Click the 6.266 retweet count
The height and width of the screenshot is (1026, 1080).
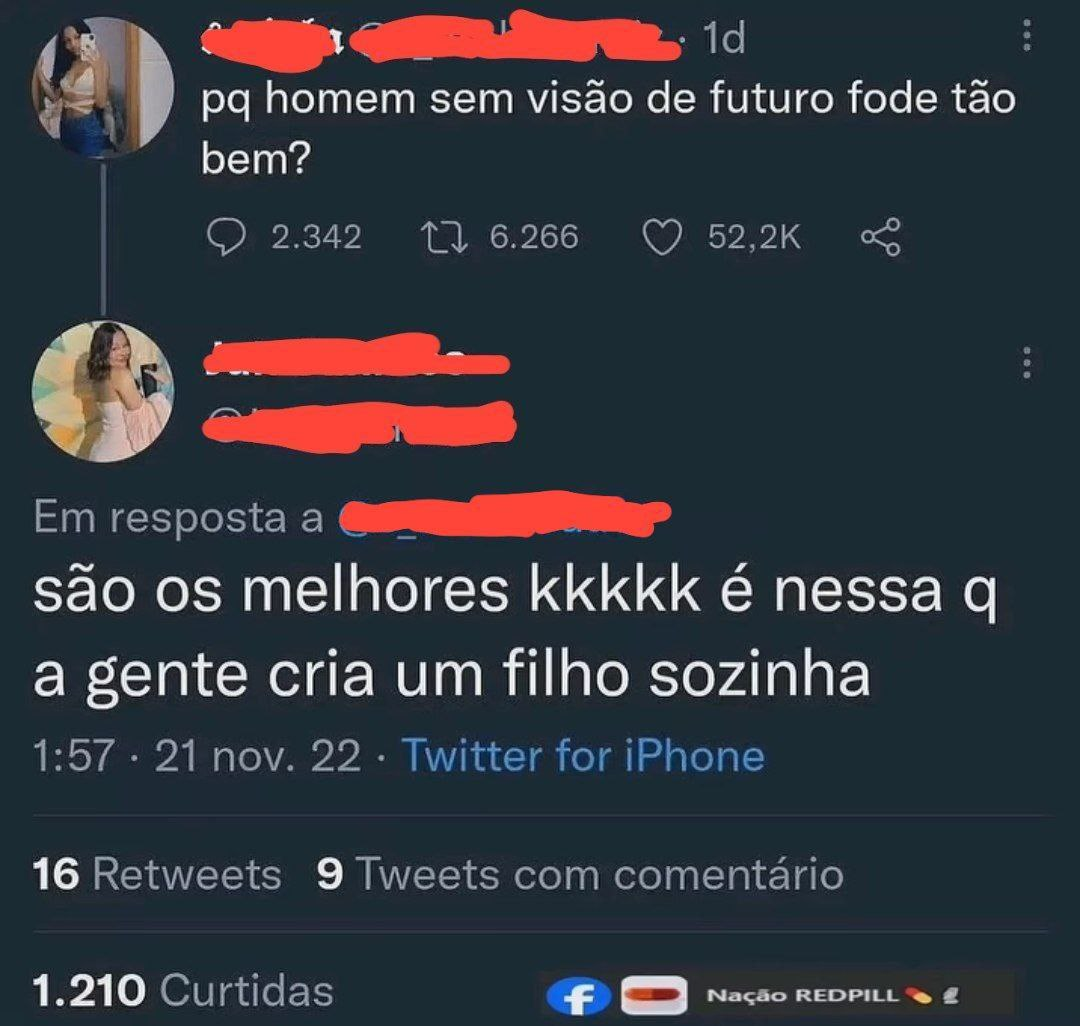[x=534, y=238]
